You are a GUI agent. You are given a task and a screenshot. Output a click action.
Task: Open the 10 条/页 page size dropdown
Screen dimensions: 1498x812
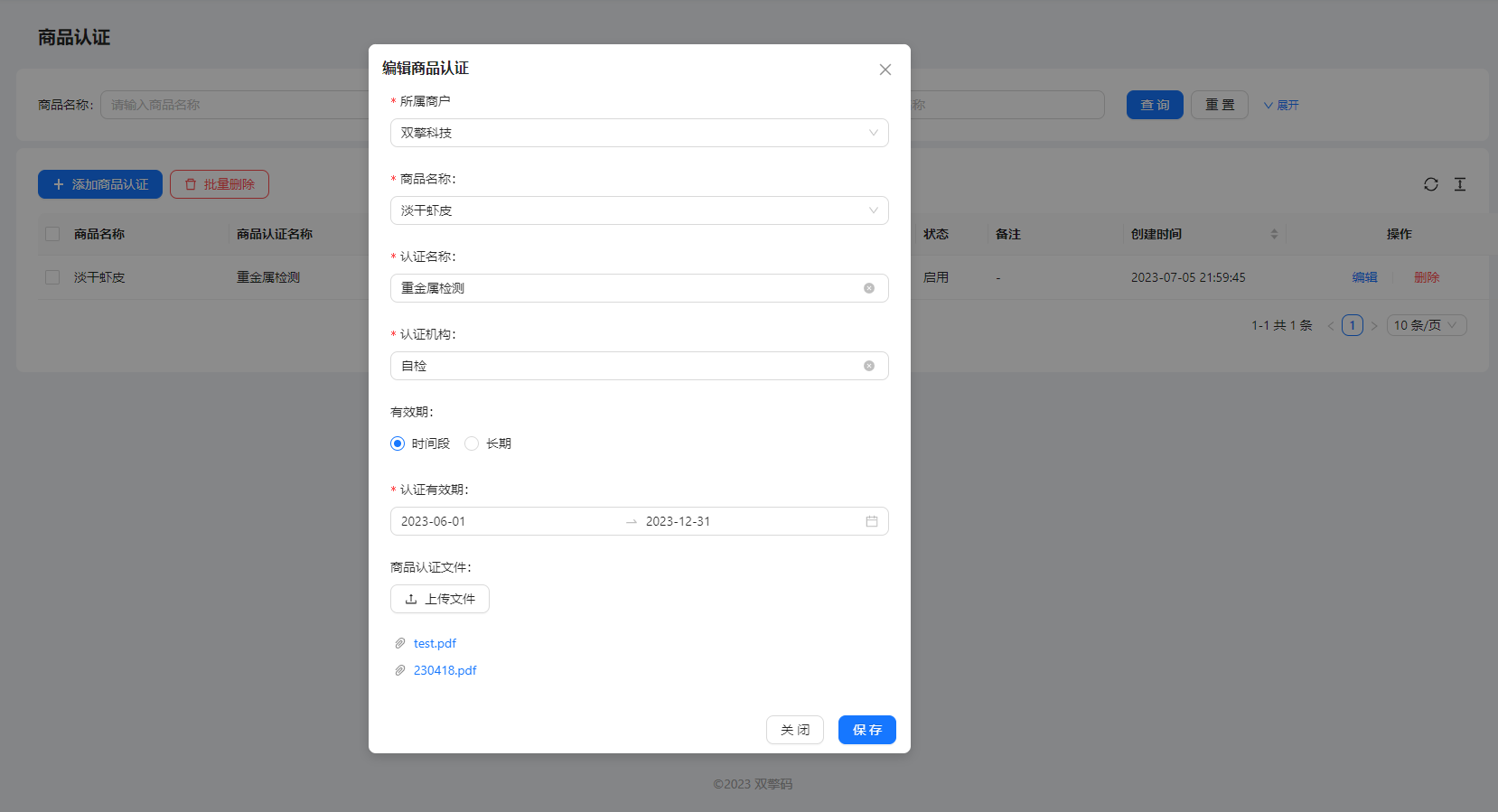pos(1427,325)
